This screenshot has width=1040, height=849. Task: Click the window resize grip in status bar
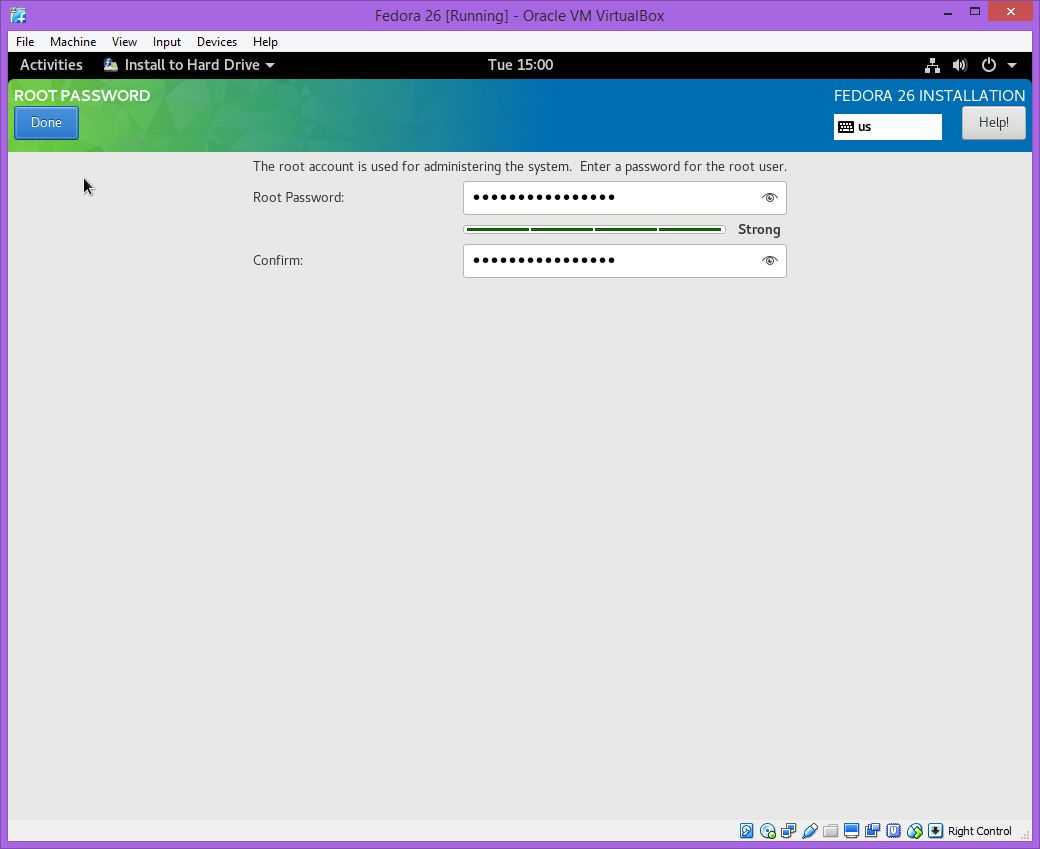click(1025, 834)
